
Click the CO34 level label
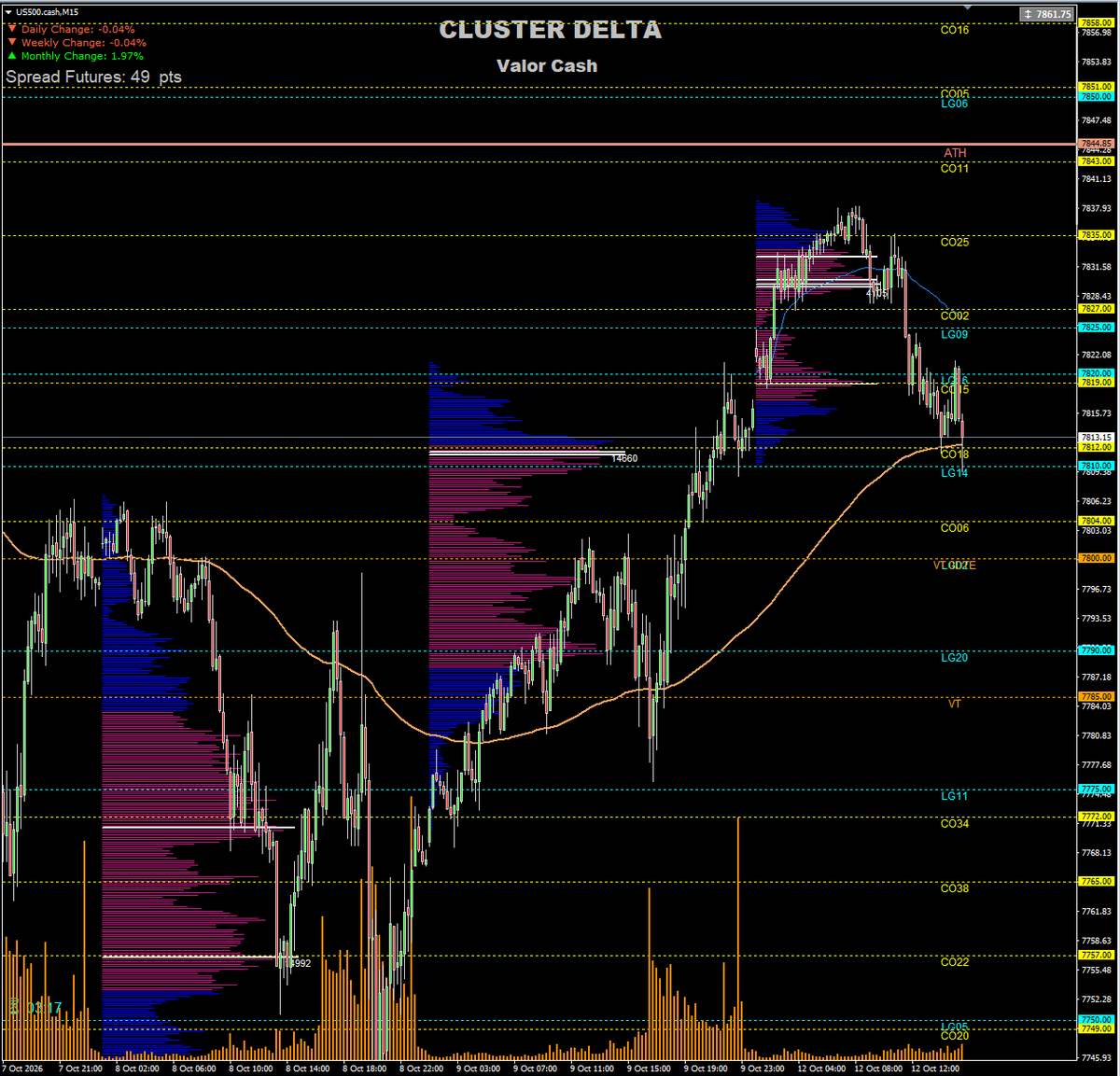click(x=955, y=823)
